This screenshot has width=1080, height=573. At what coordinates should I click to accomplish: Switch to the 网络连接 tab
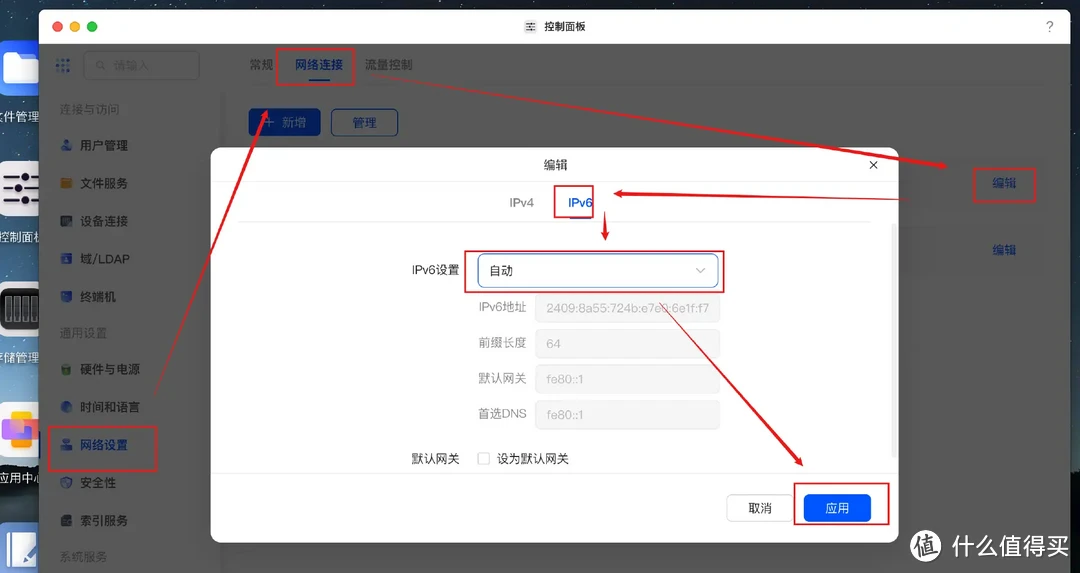tap(319, 65)
